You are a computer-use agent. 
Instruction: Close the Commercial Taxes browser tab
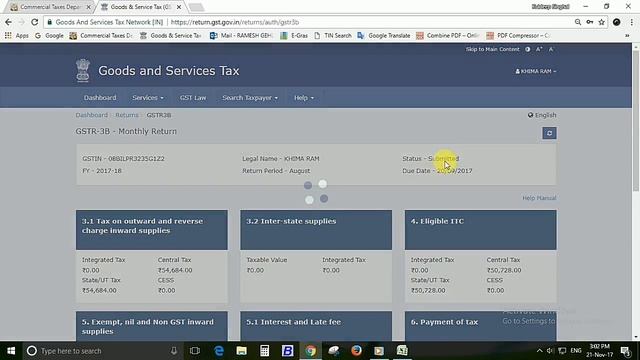click(89, 7)
